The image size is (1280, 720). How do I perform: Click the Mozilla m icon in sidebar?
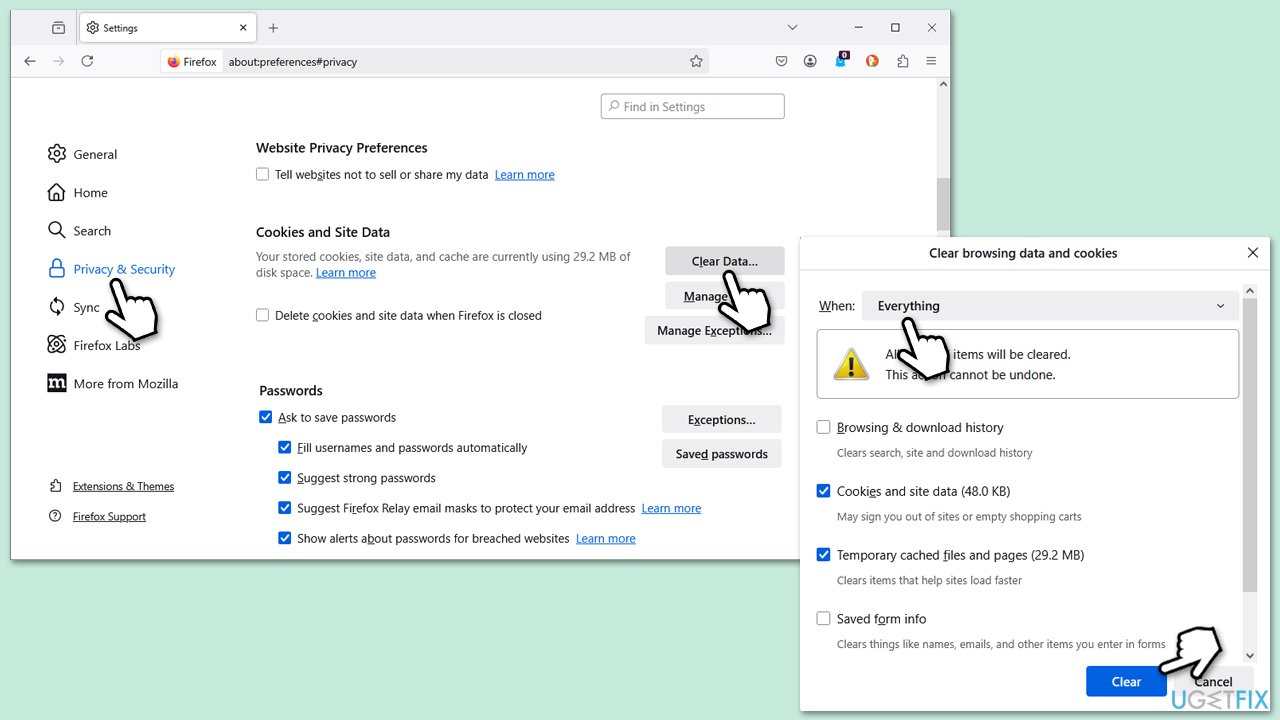(56, 383)
